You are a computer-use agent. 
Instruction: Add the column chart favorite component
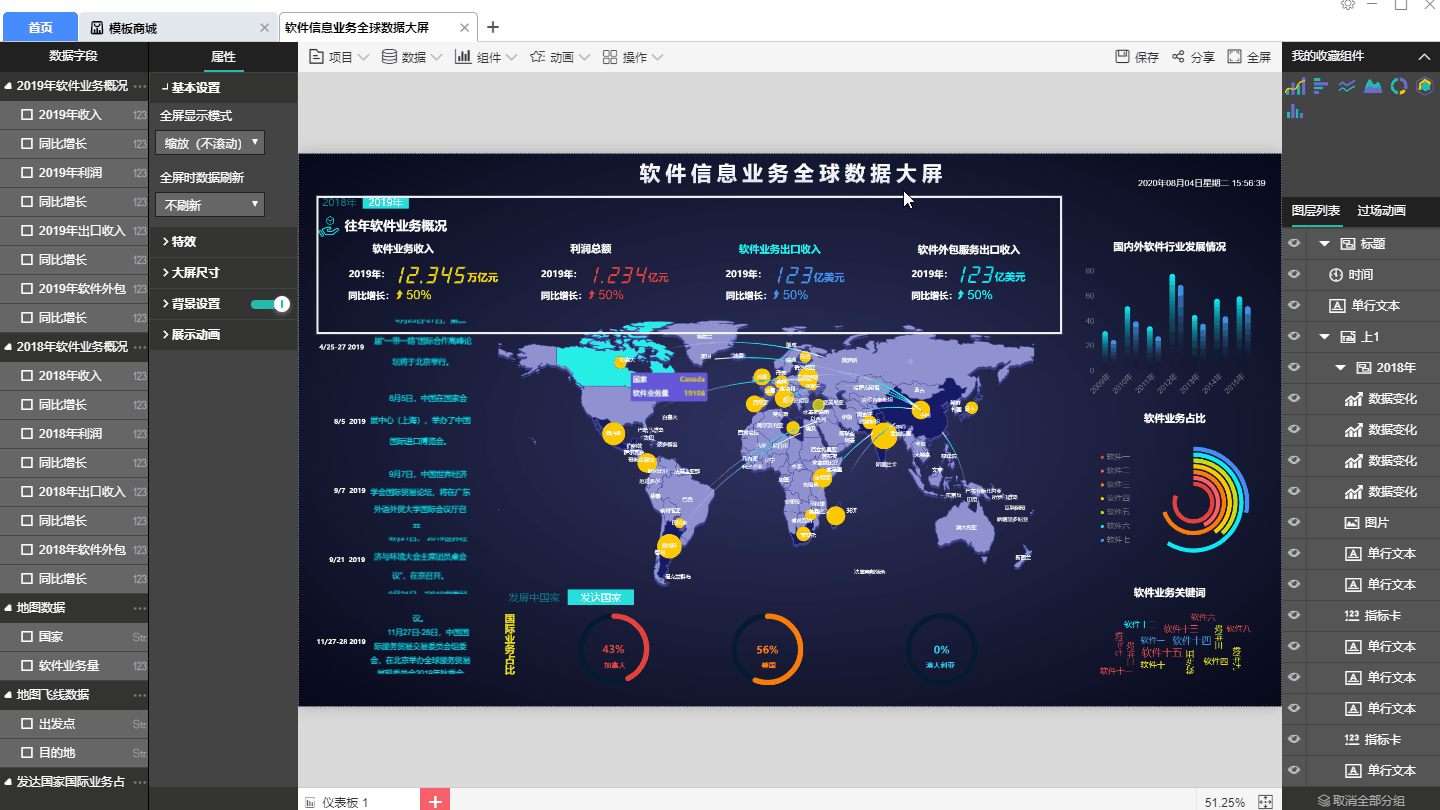1295,111
